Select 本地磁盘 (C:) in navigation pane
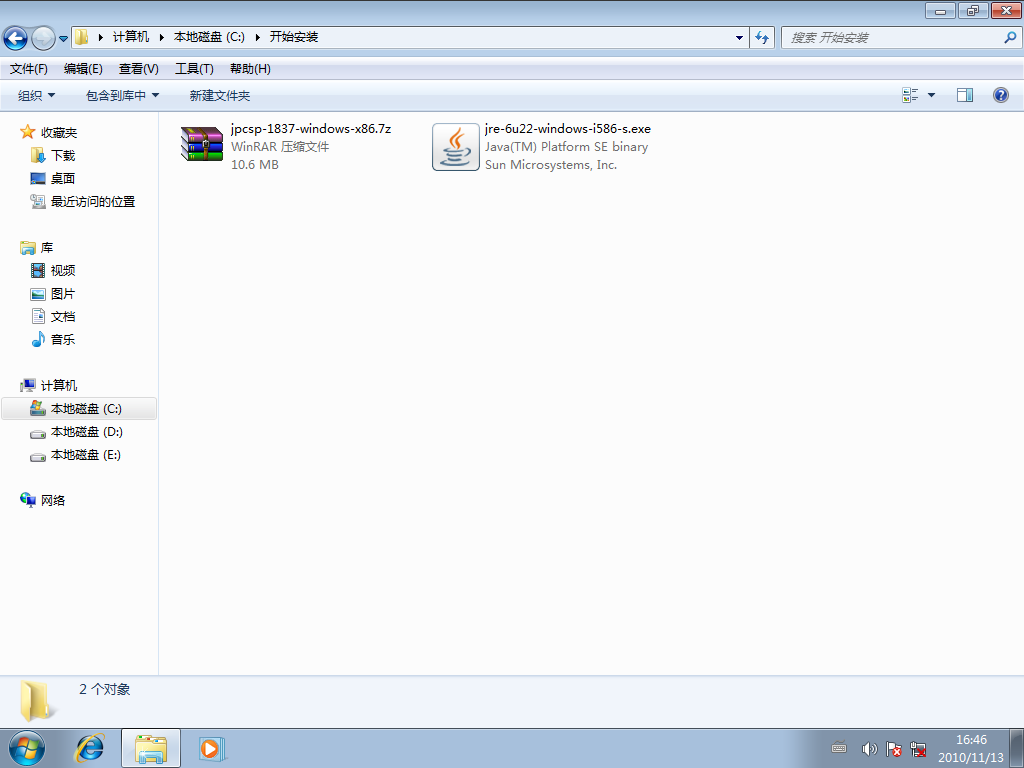 click(x=79, y=409)
